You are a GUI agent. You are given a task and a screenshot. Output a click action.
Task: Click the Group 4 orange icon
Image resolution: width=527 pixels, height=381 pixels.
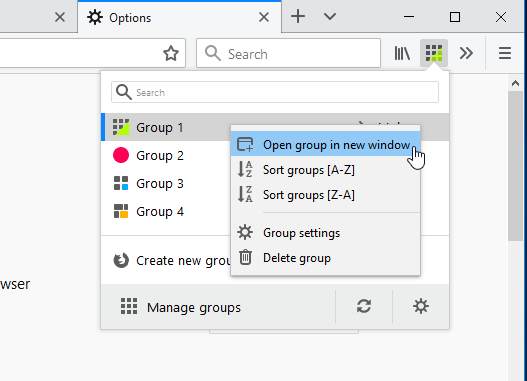click(x=121, y=211)
